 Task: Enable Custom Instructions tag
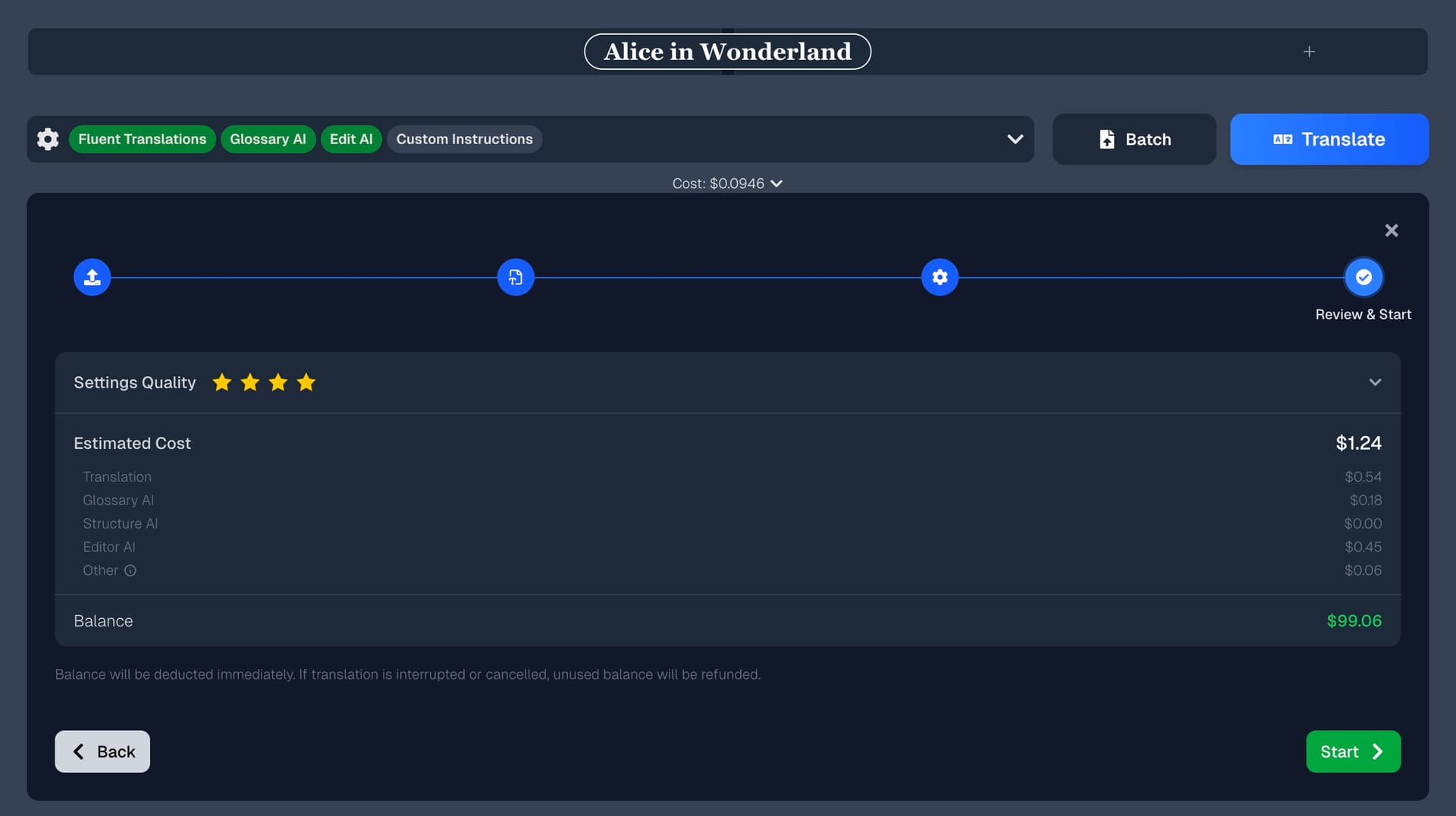coord(464,140)
